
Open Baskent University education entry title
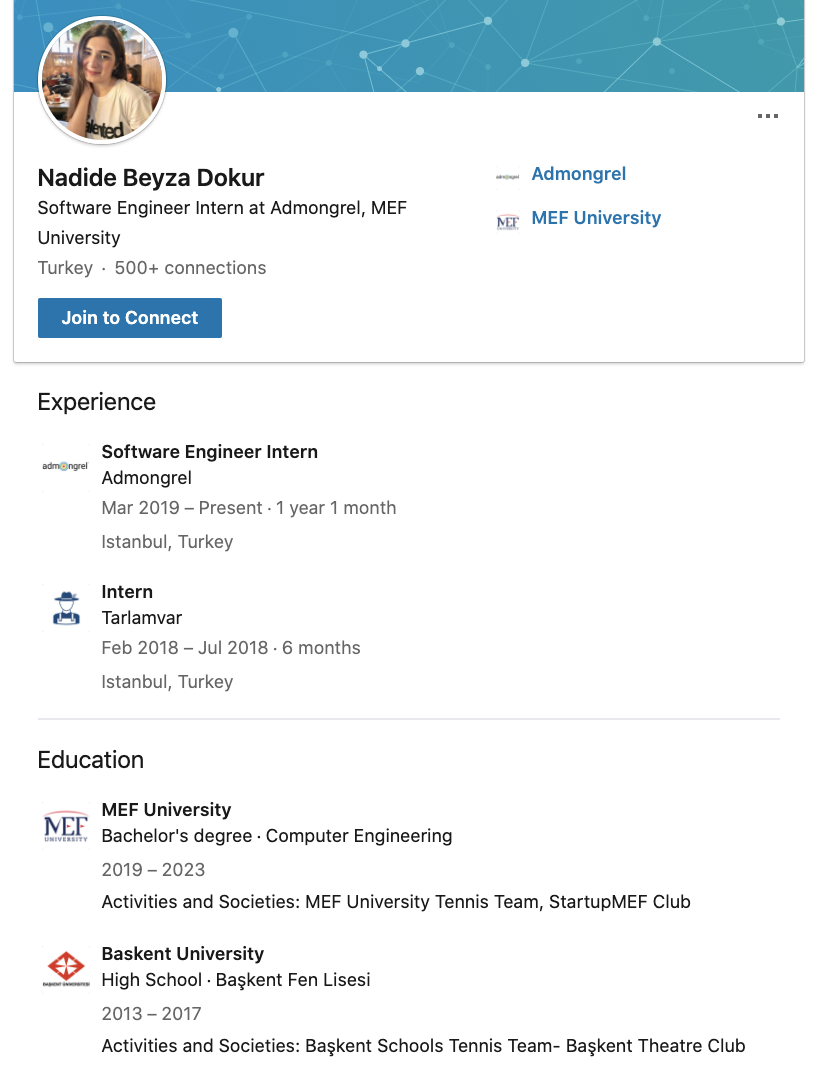click(182, 954)
